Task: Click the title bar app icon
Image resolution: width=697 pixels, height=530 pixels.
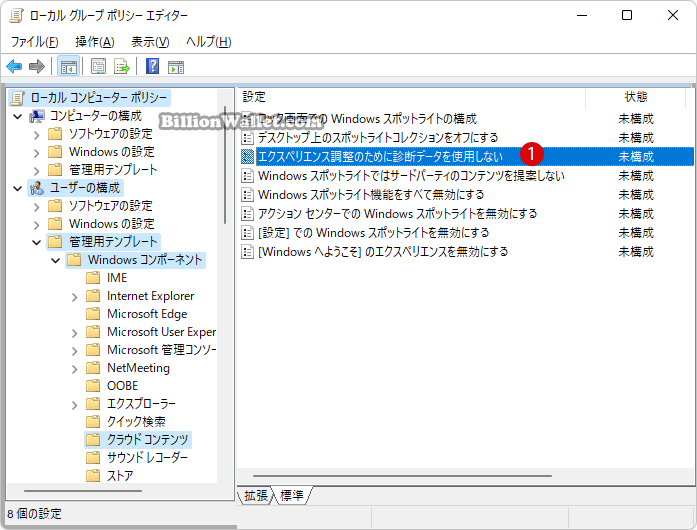Action: tap(16, 16)
